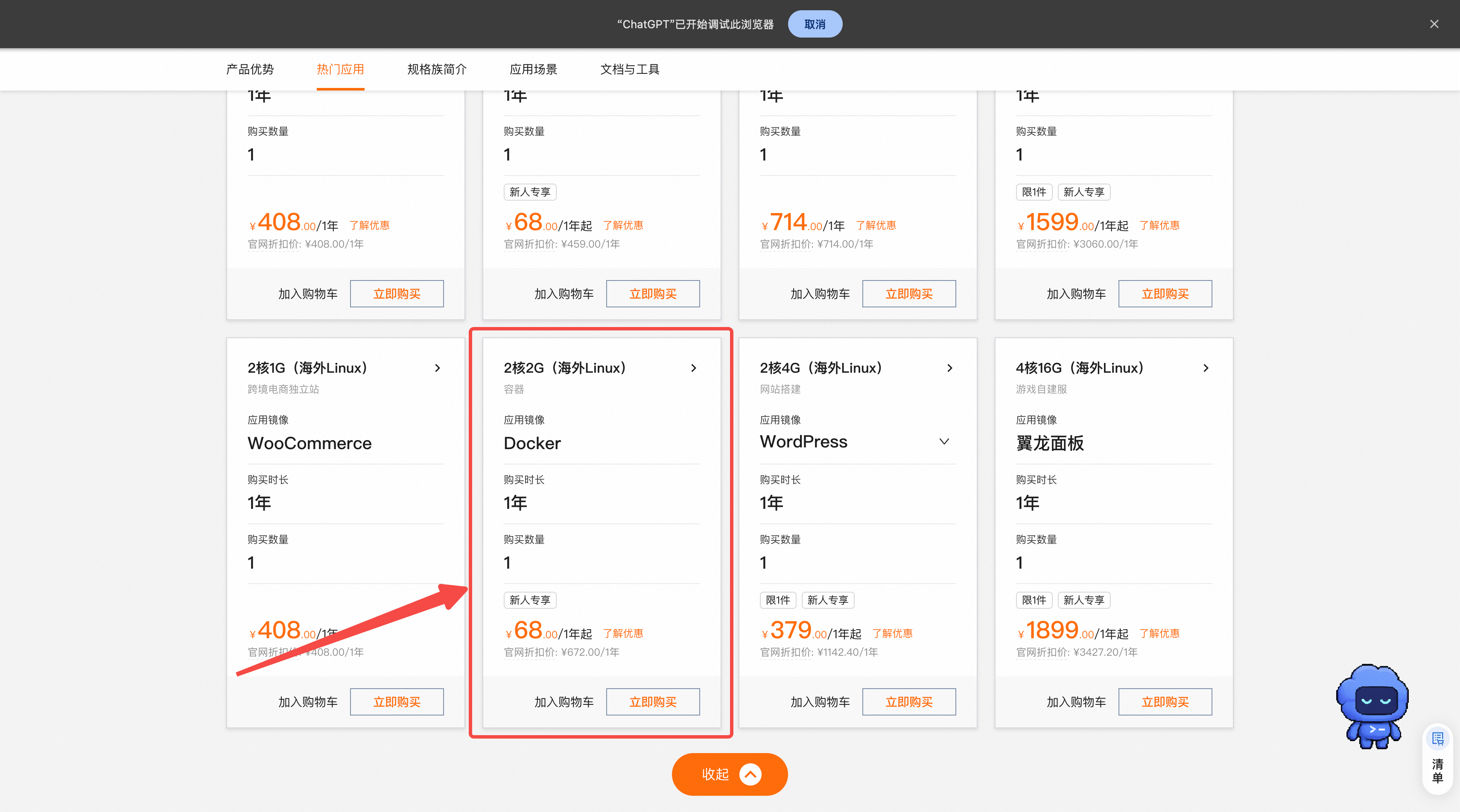Viewport: 1460px width, 812px height.
Task: Open the 2核1G（海外Linux）card chevron
Action: 437,368
